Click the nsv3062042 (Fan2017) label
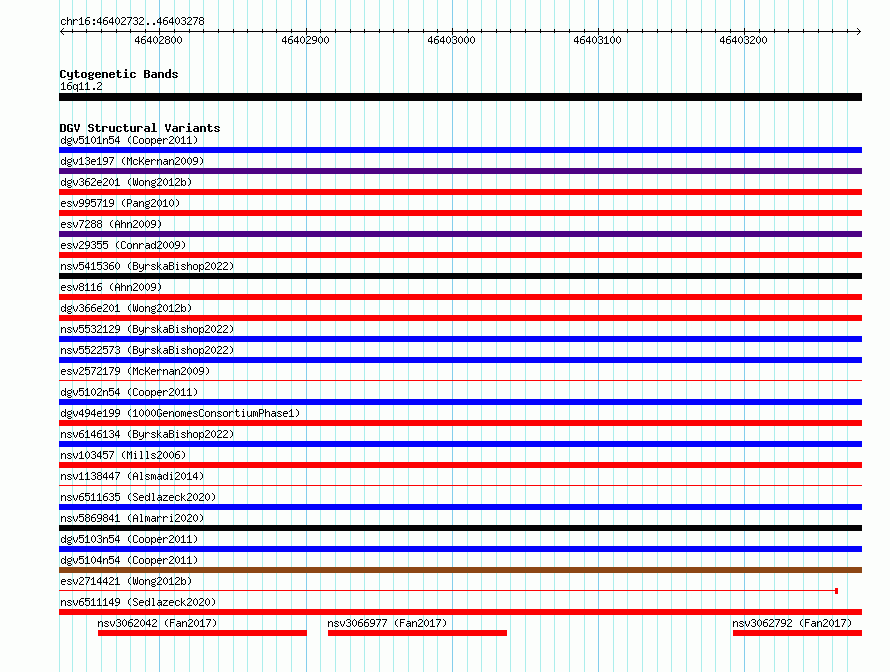 157,623
